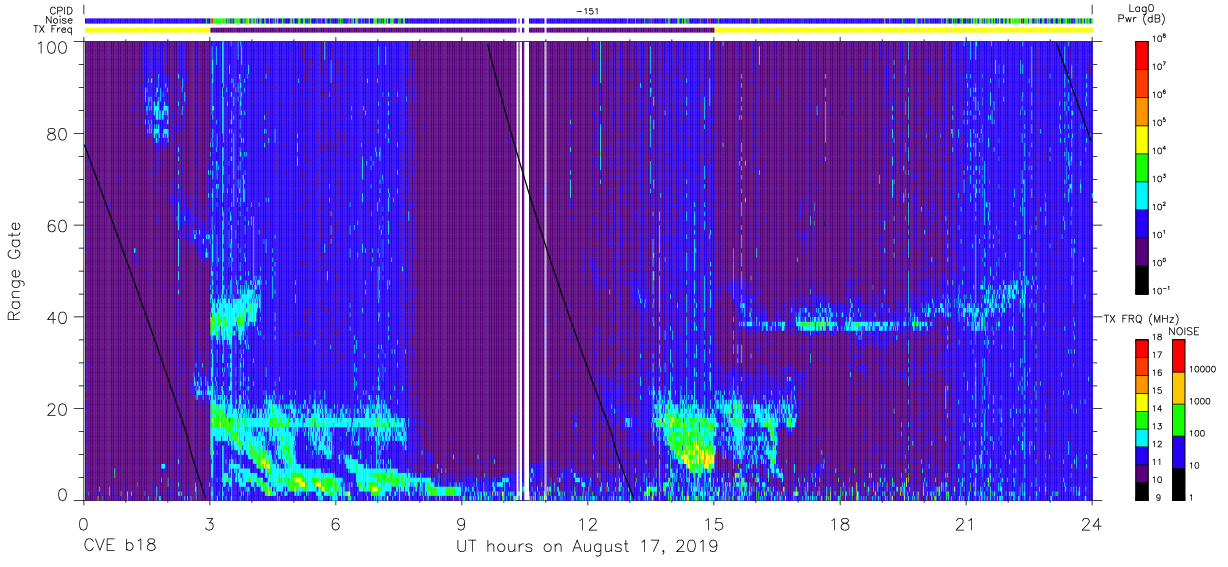
Task: Click the 'CPID' row label
Action: (59, 10)
